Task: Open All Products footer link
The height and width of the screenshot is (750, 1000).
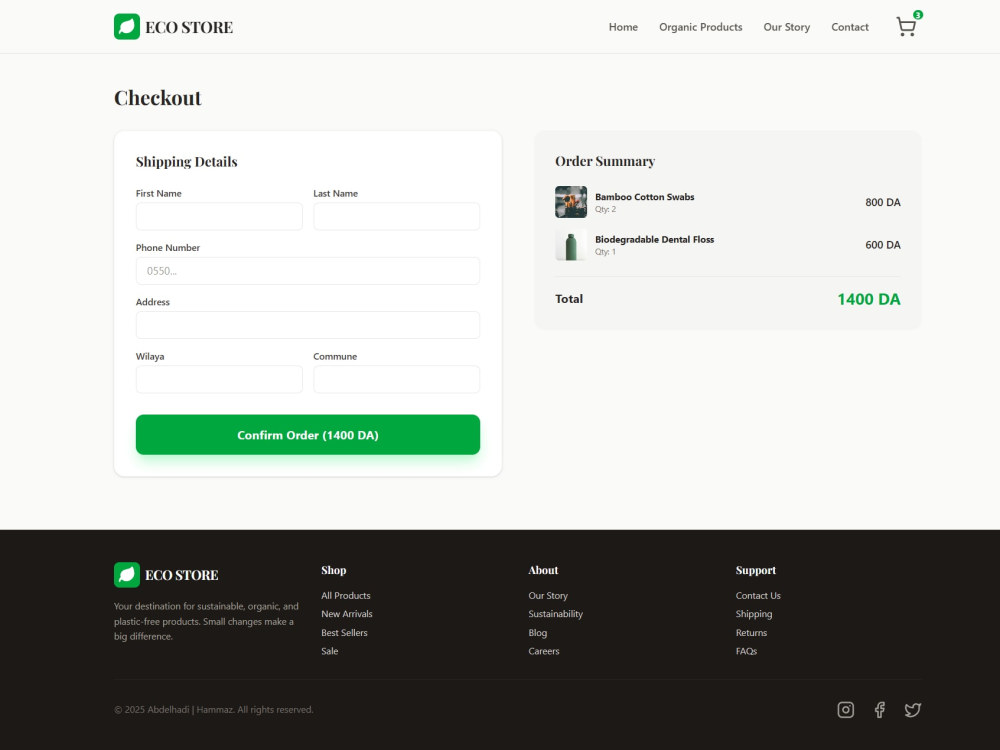Action: tap(346, 596)
